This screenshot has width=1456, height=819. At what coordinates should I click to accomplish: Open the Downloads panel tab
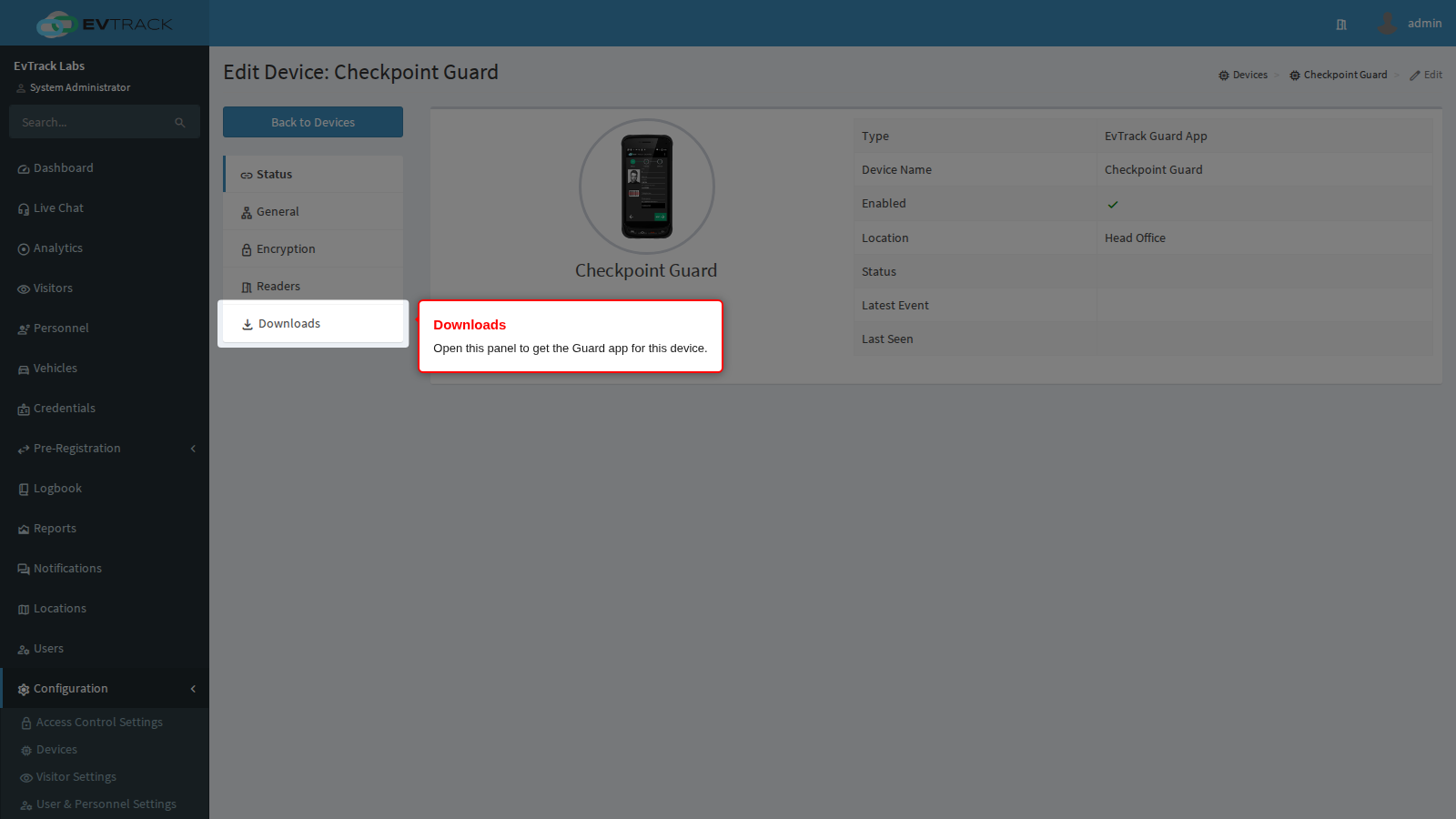coord(313,324)
